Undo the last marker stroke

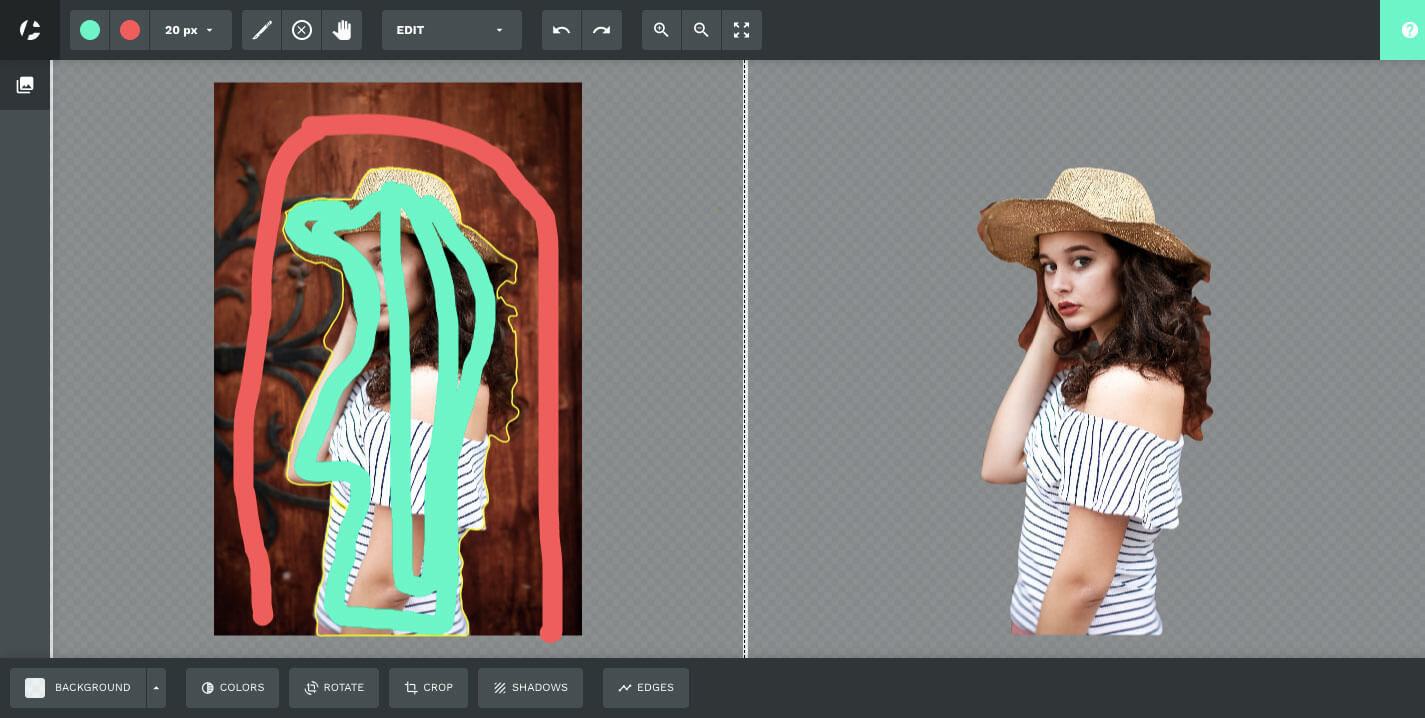tap(561, 30)
